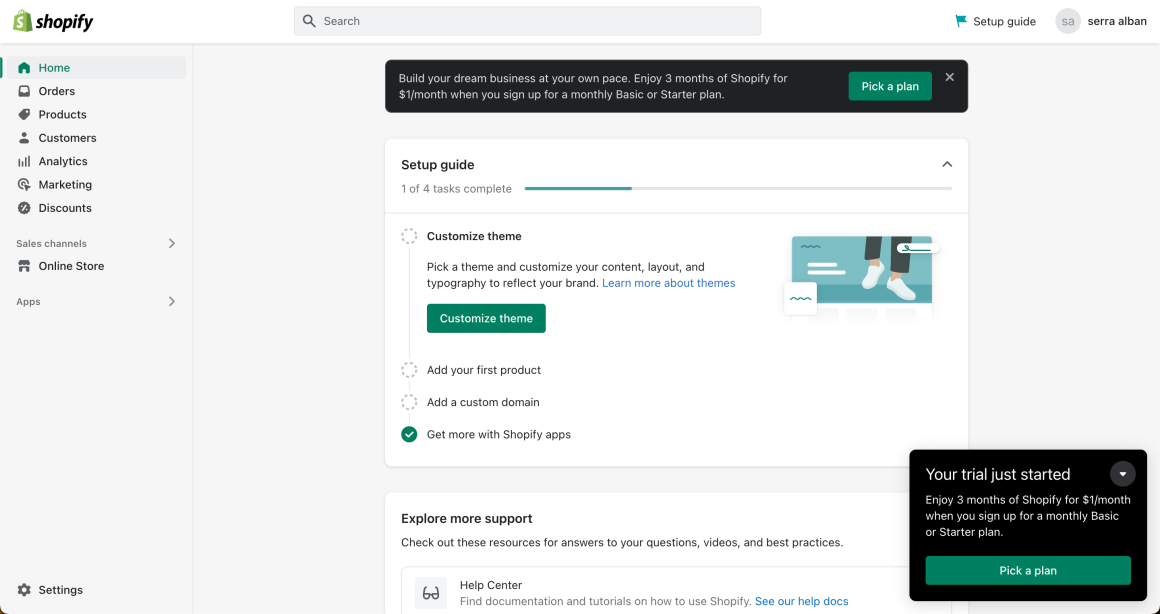View the Analytics dashboard
This screenshot has width=1160, height=614.
tap(63, 161)
